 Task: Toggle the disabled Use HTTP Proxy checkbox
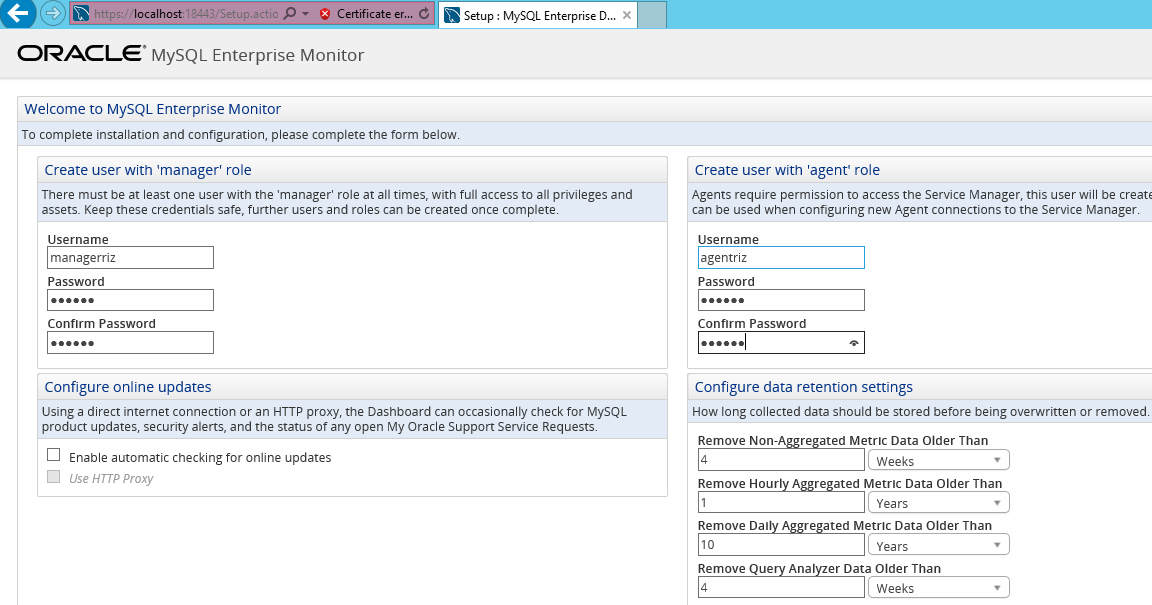pyautogui.click(x=54, y=476)
